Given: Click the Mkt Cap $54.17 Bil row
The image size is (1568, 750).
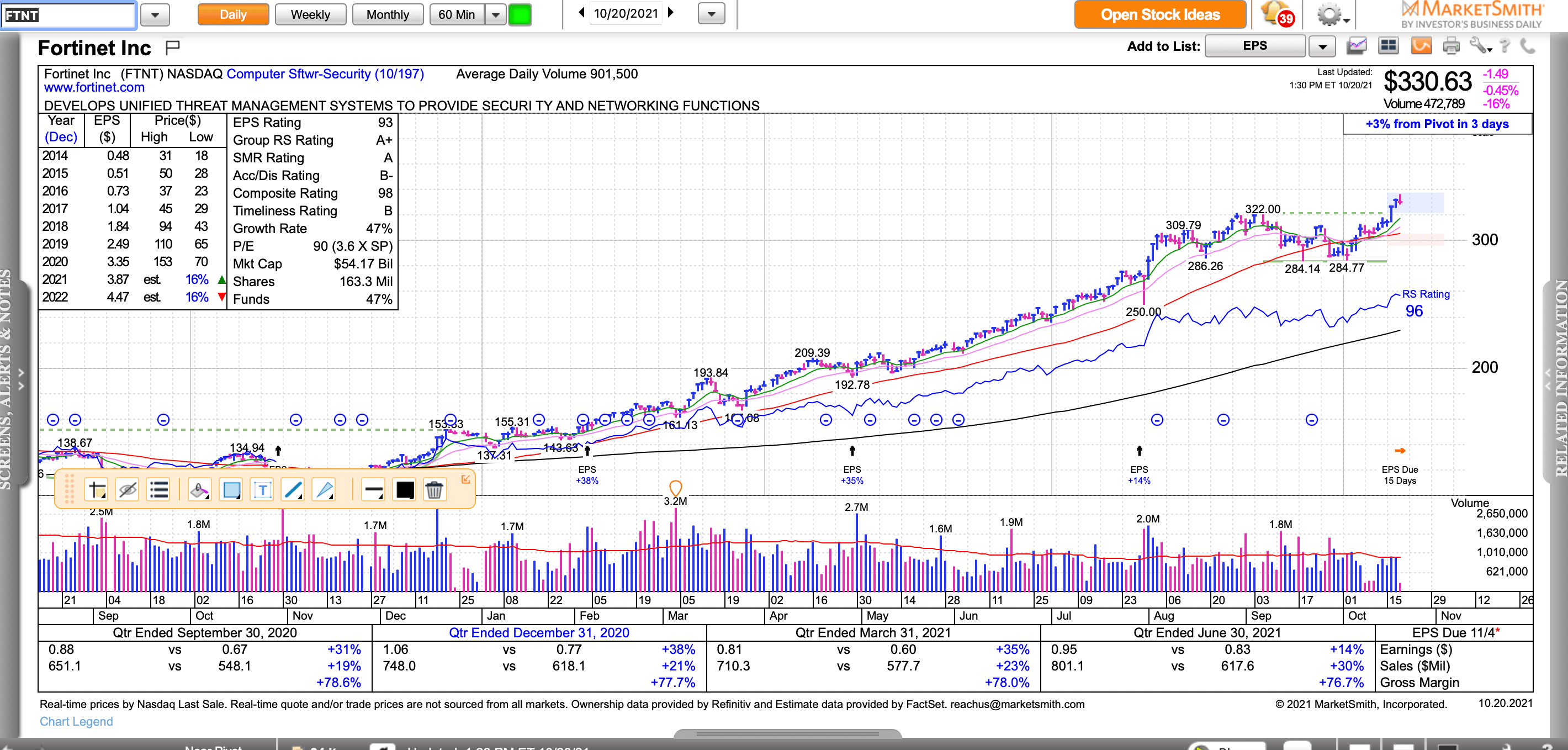Looking at the screenshot, I should (x=312, y=264).
